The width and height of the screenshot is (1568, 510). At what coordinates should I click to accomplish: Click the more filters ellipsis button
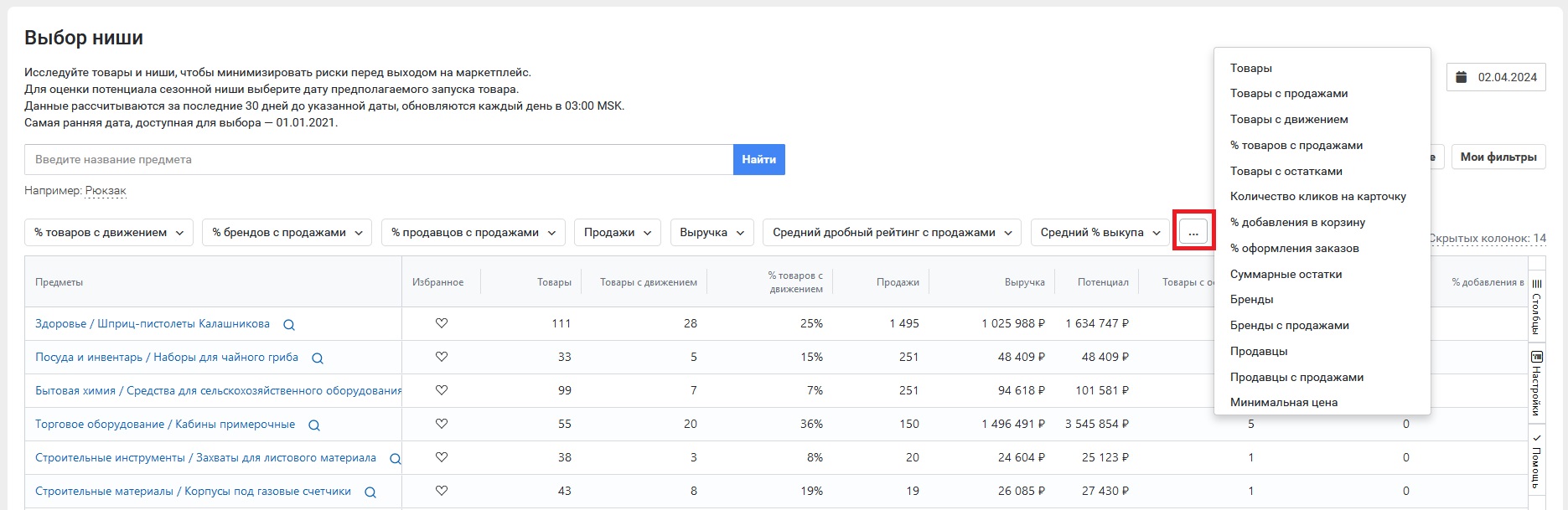(1193, 233)
